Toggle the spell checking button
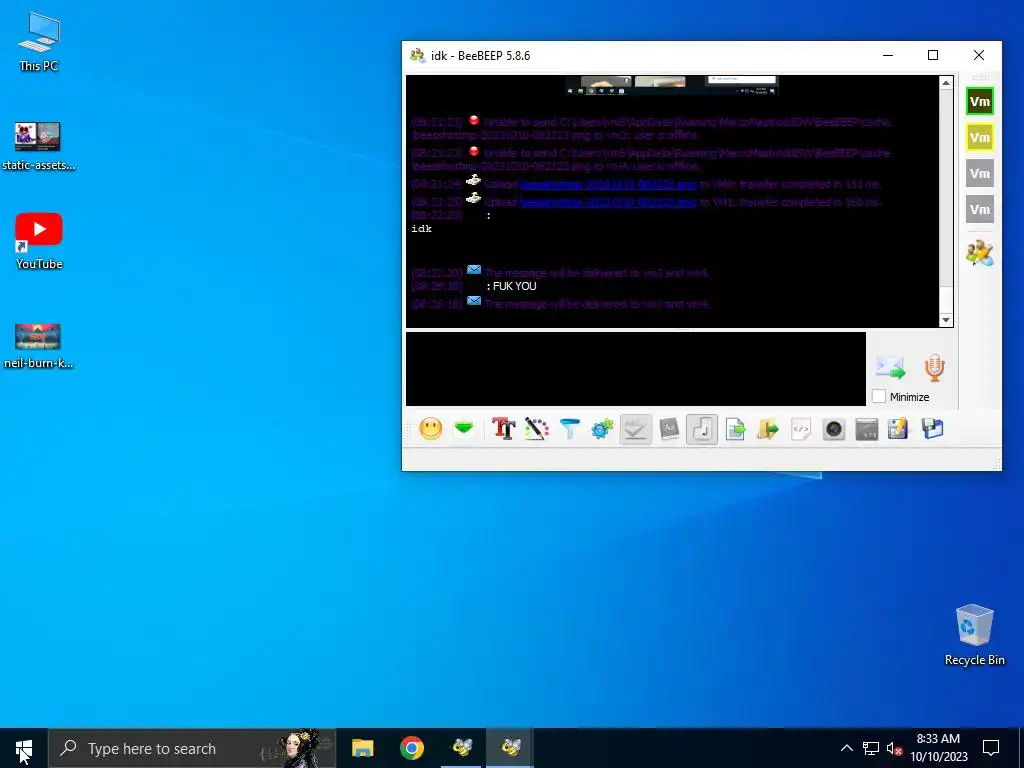 click(635, 429)
